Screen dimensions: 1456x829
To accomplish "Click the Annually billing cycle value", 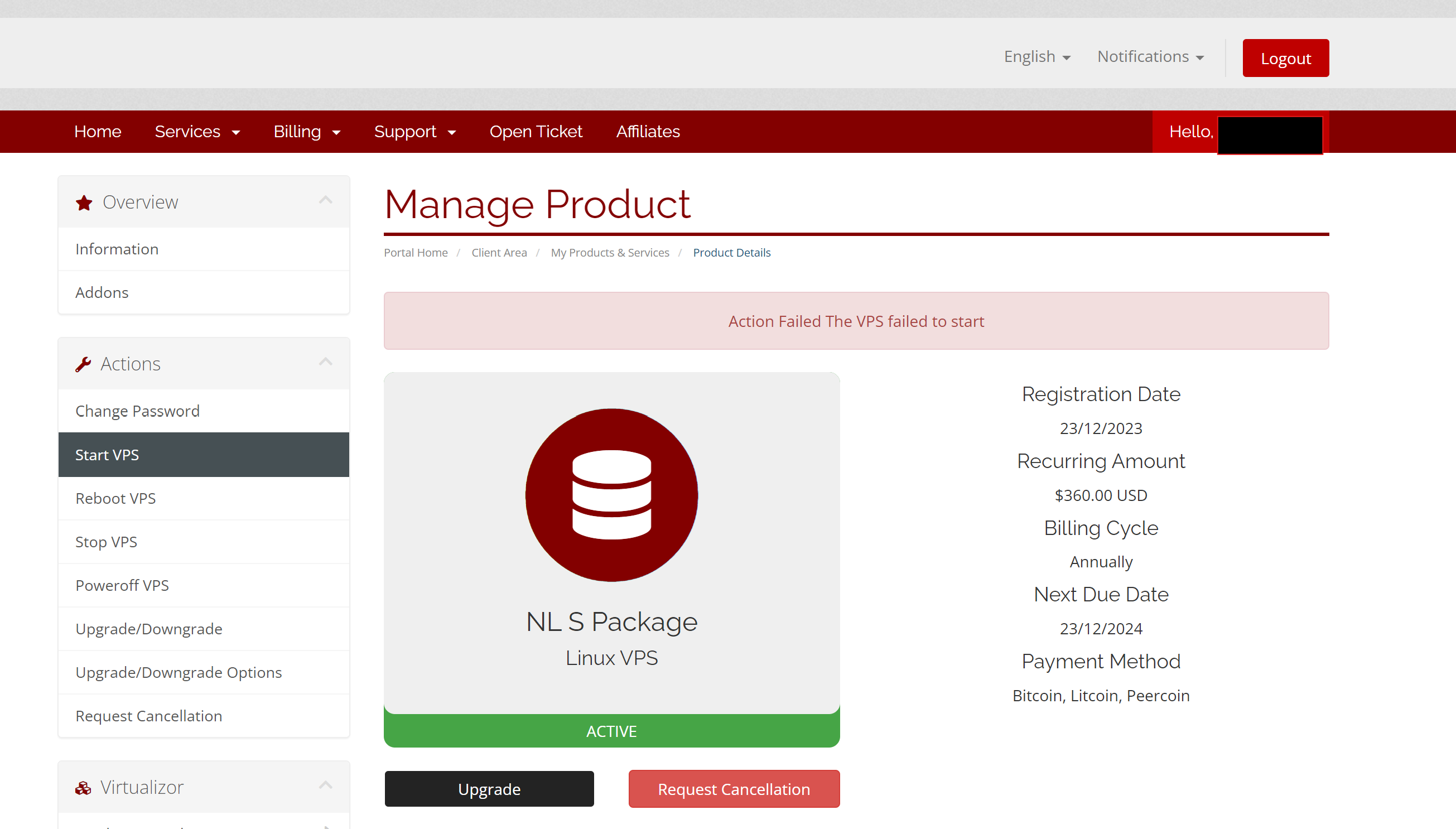I will click(1101, 562).
